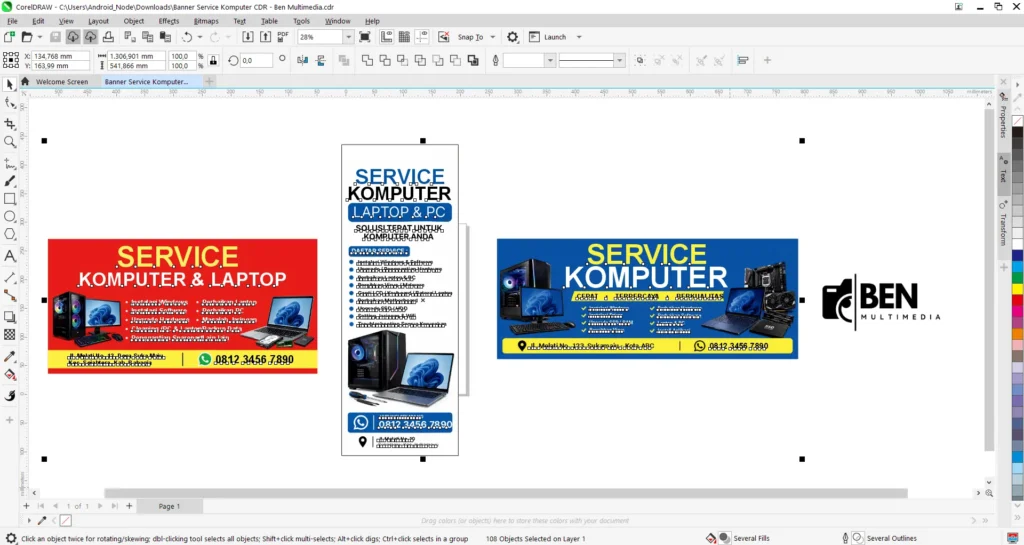
Task: Click the Import icon
Action: (248, 37)
